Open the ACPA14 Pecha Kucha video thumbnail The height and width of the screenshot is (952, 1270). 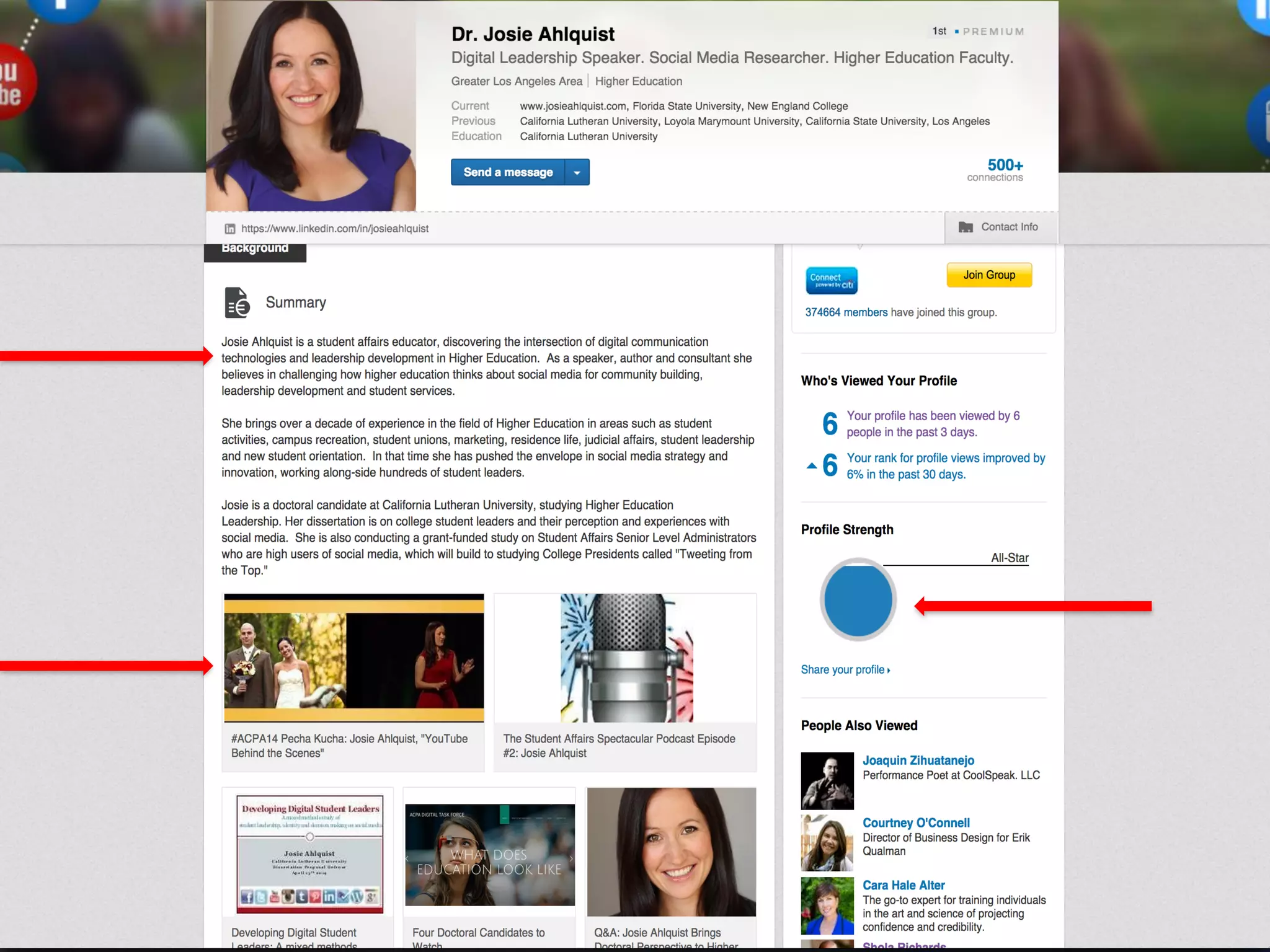[x=353, y=658]
